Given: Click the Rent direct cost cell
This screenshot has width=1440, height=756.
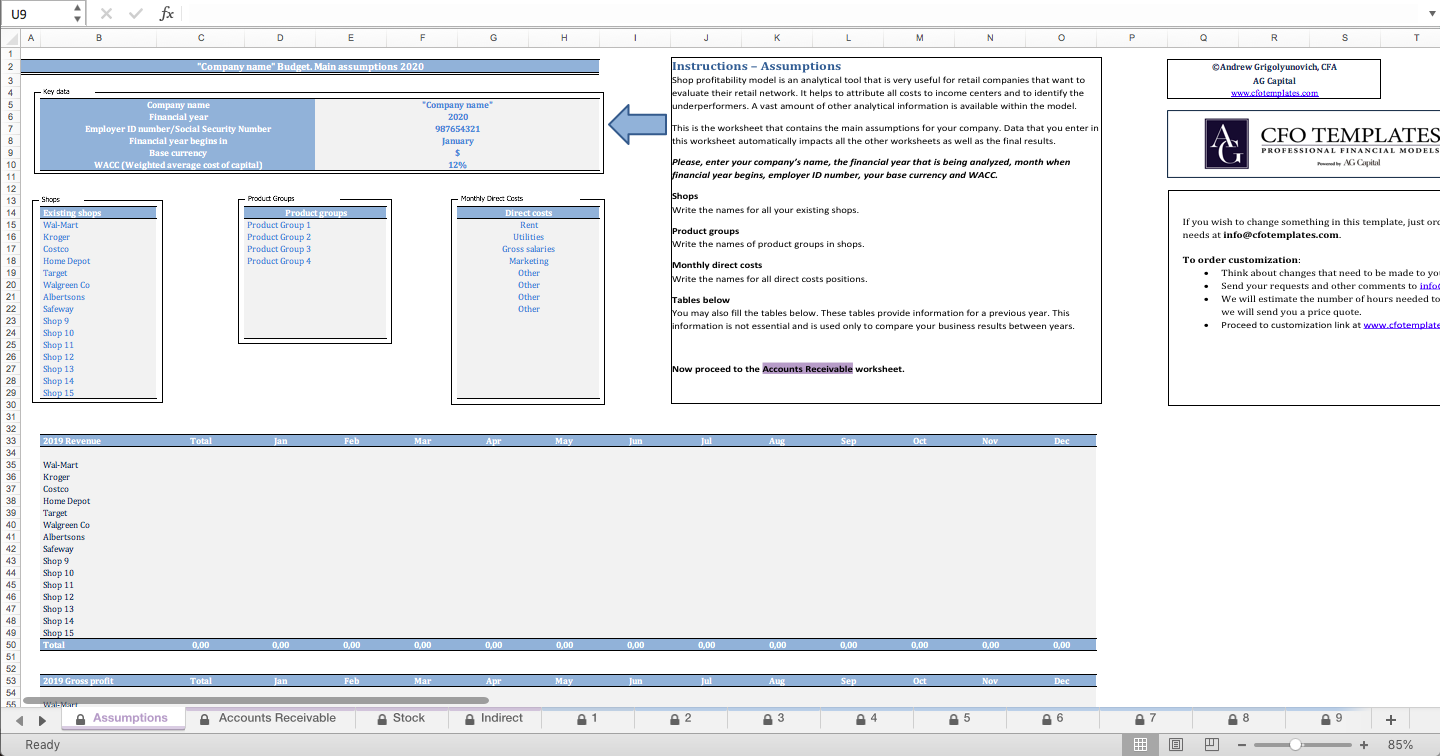Looking at the screenshot, I should [x=529, y=225].
